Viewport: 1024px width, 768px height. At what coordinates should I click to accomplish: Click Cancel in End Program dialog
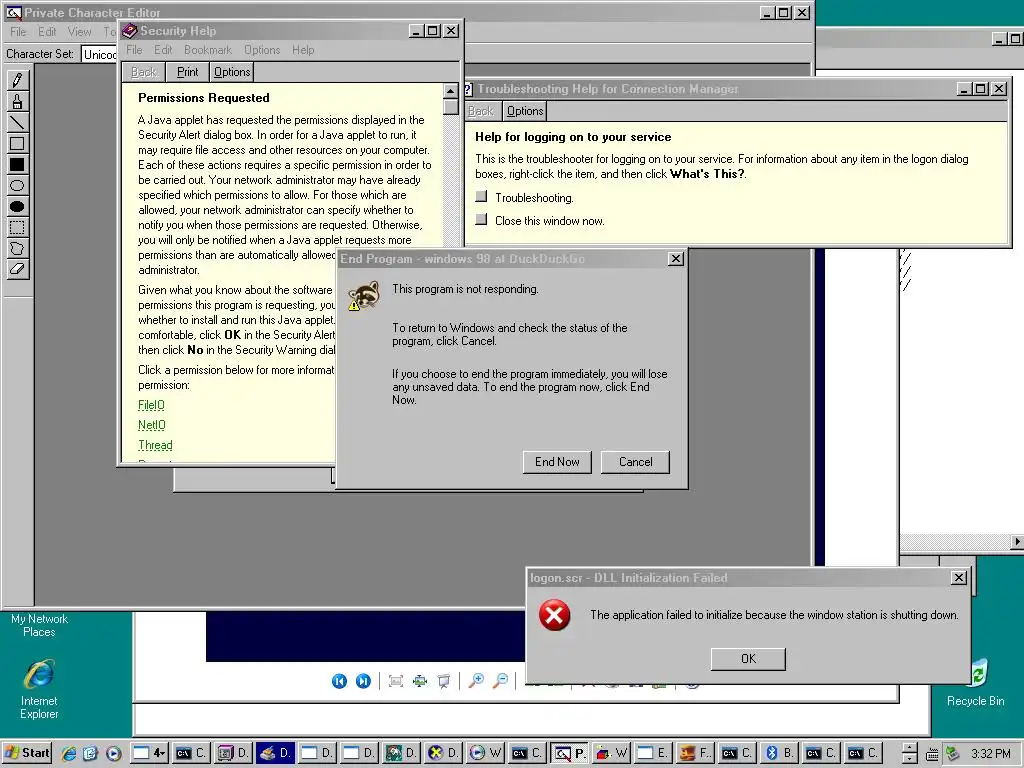(x=635, y=462)
